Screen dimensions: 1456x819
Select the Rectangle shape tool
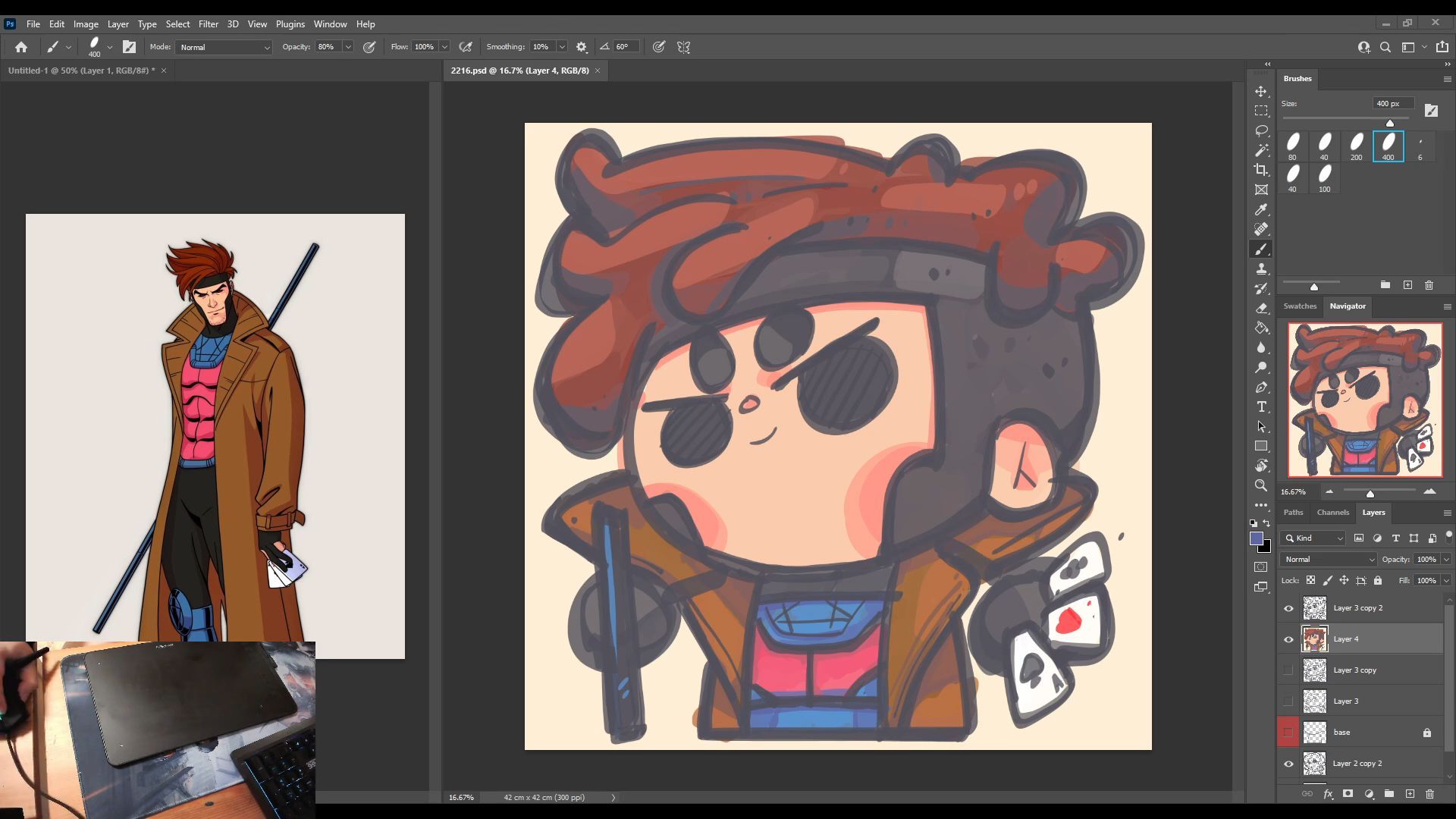coord(1261,446)
